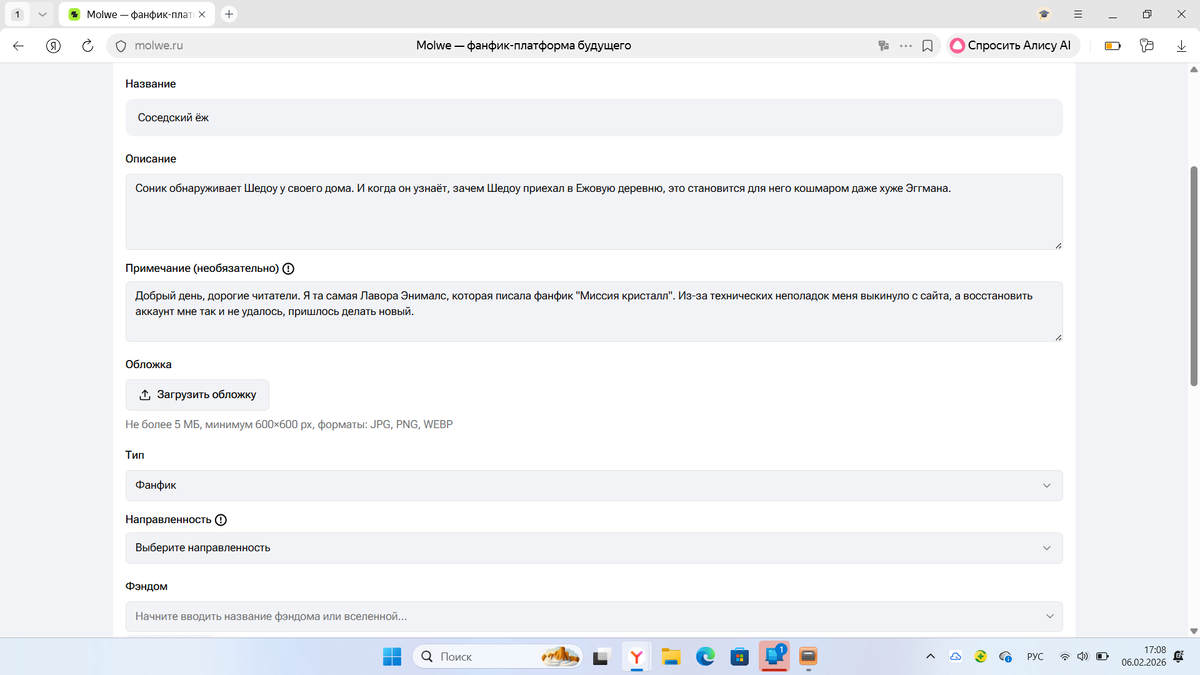The height and width of the screenshot is (675, 1200).
Task: Click Загрузить обложку upload button
Action: (197, 394)
